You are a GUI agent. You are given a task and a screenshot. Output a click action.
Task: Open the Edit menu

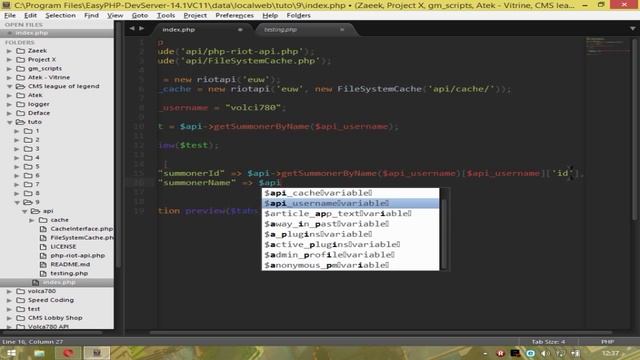point(30,15)
